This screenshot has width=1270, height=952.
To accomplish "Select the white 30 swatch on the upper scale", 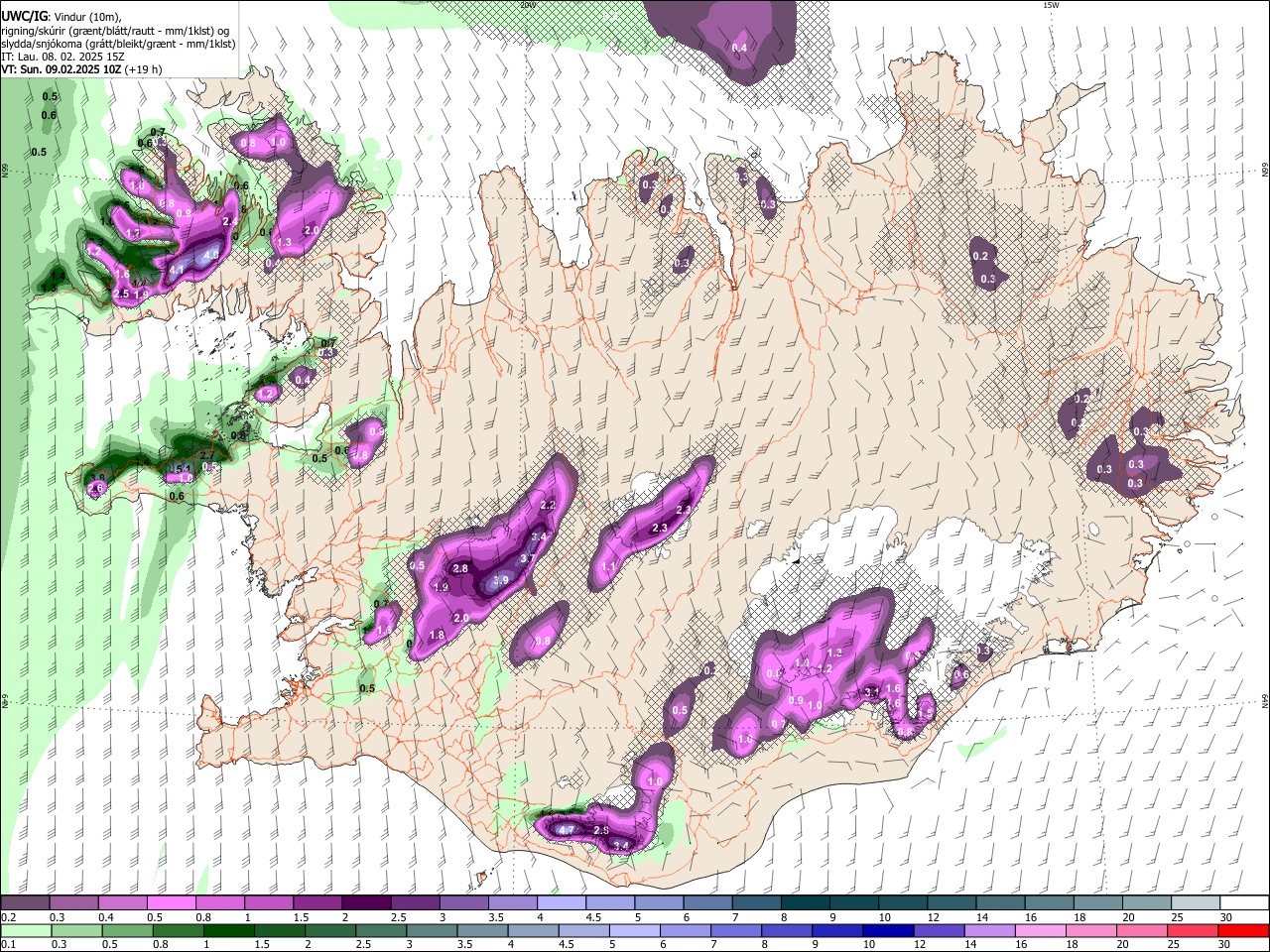I will click(x=1245, y=902).
